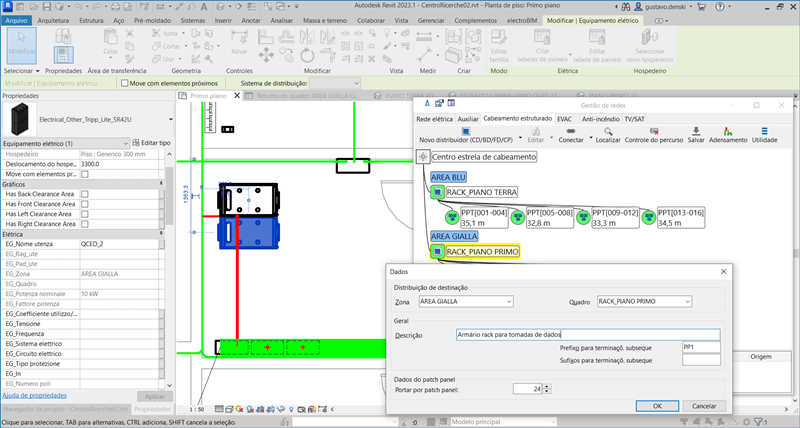Click the Conectar tool icon

click(571, 130)
